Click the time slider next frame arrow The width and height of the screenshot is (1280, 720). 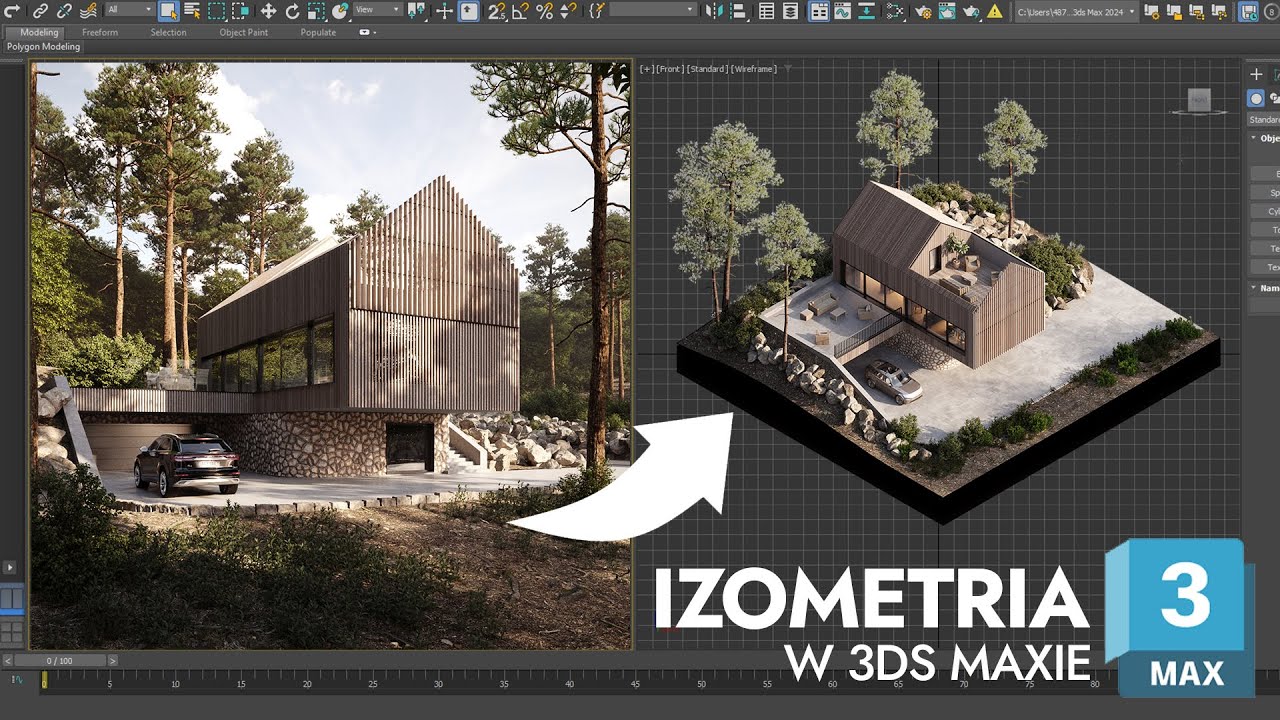coord(112,661)
